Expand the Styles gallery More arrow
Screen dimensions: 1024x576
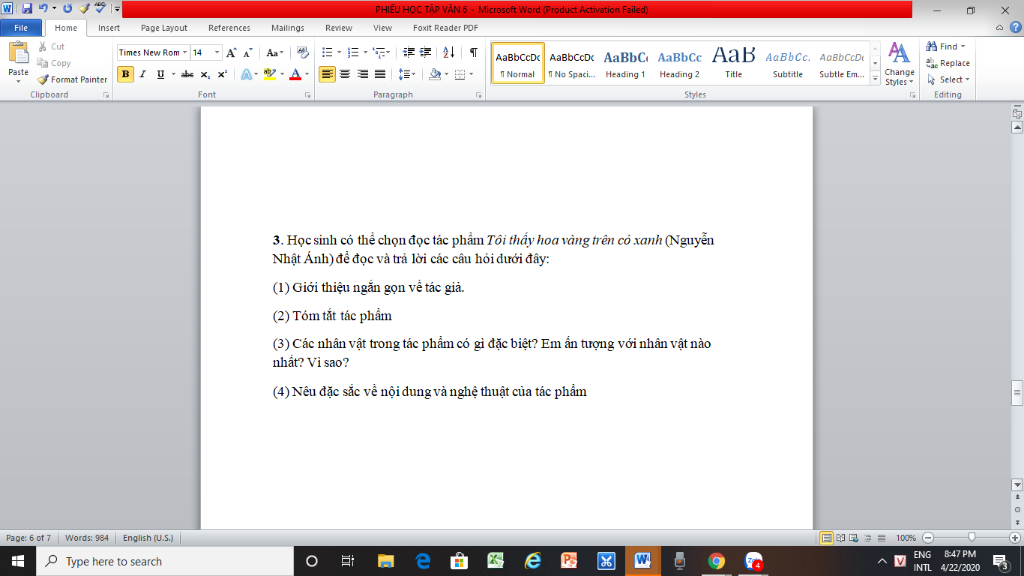[x=875, y=79]
